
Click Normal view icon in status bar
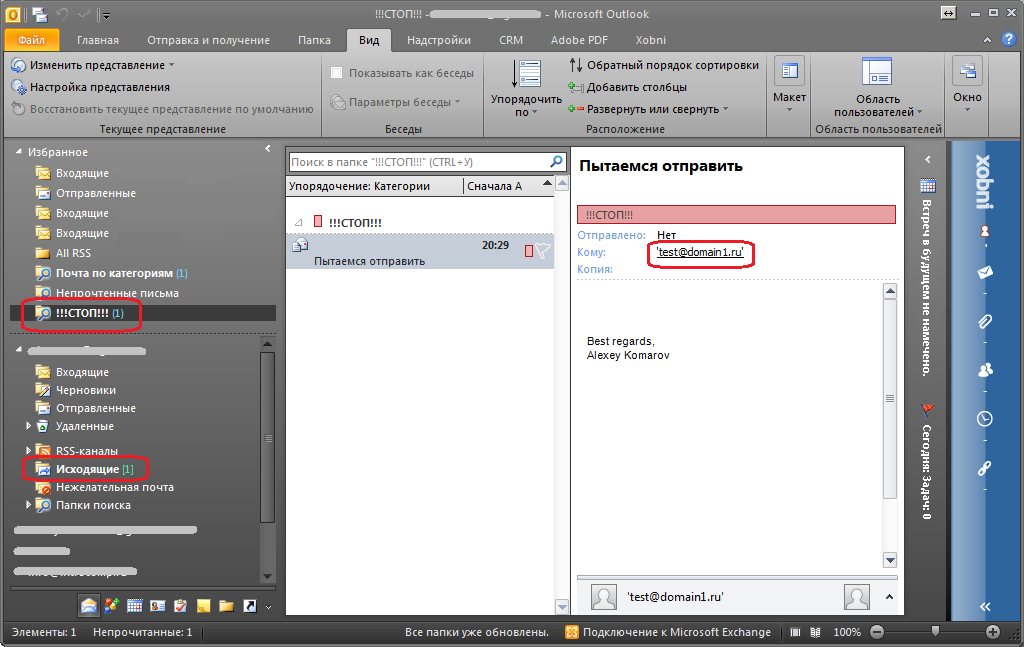click(x=795, y=632)
